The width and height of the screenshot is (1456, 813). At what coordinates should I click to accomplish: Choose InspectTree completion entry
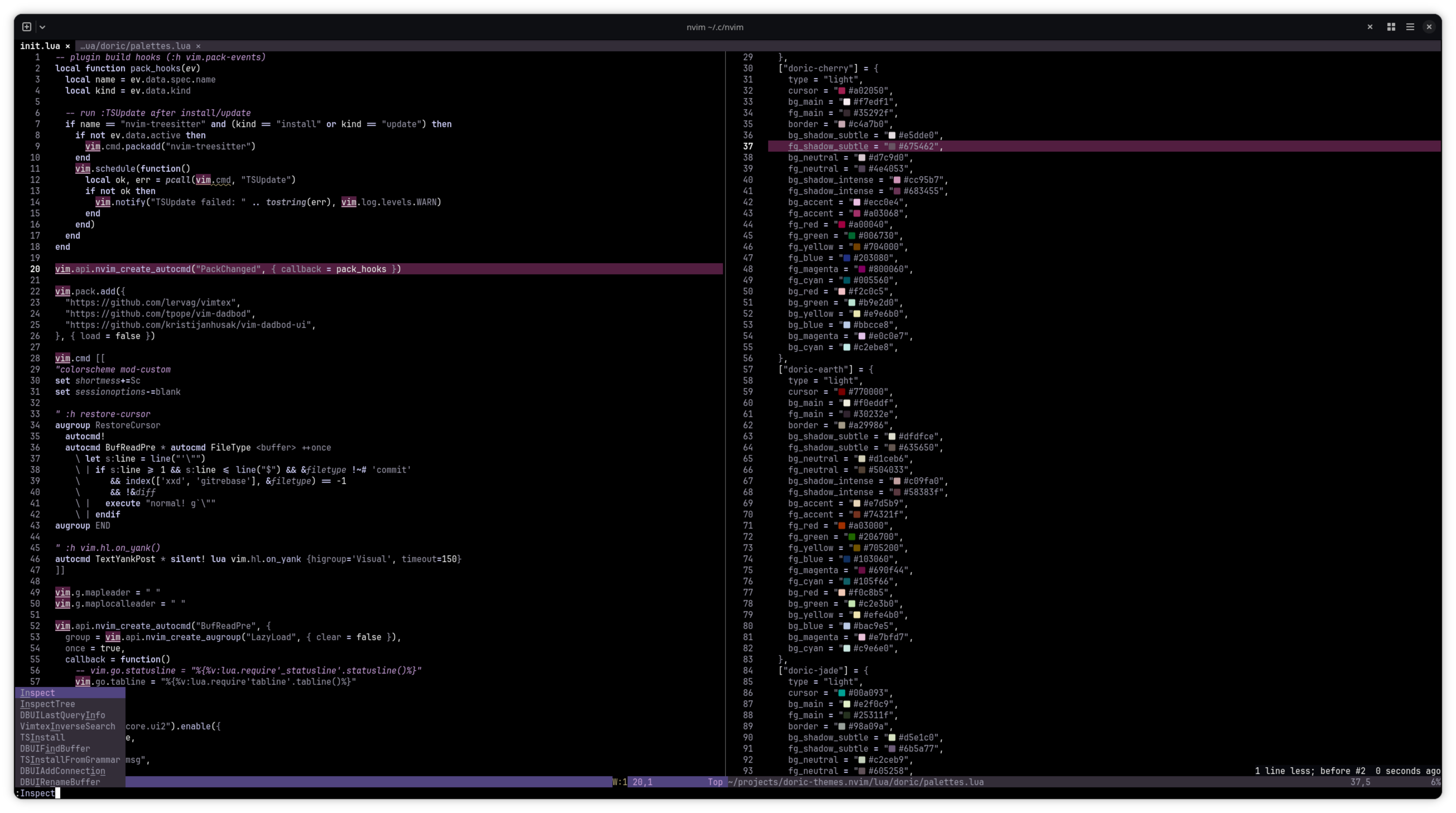click(70, 704)
